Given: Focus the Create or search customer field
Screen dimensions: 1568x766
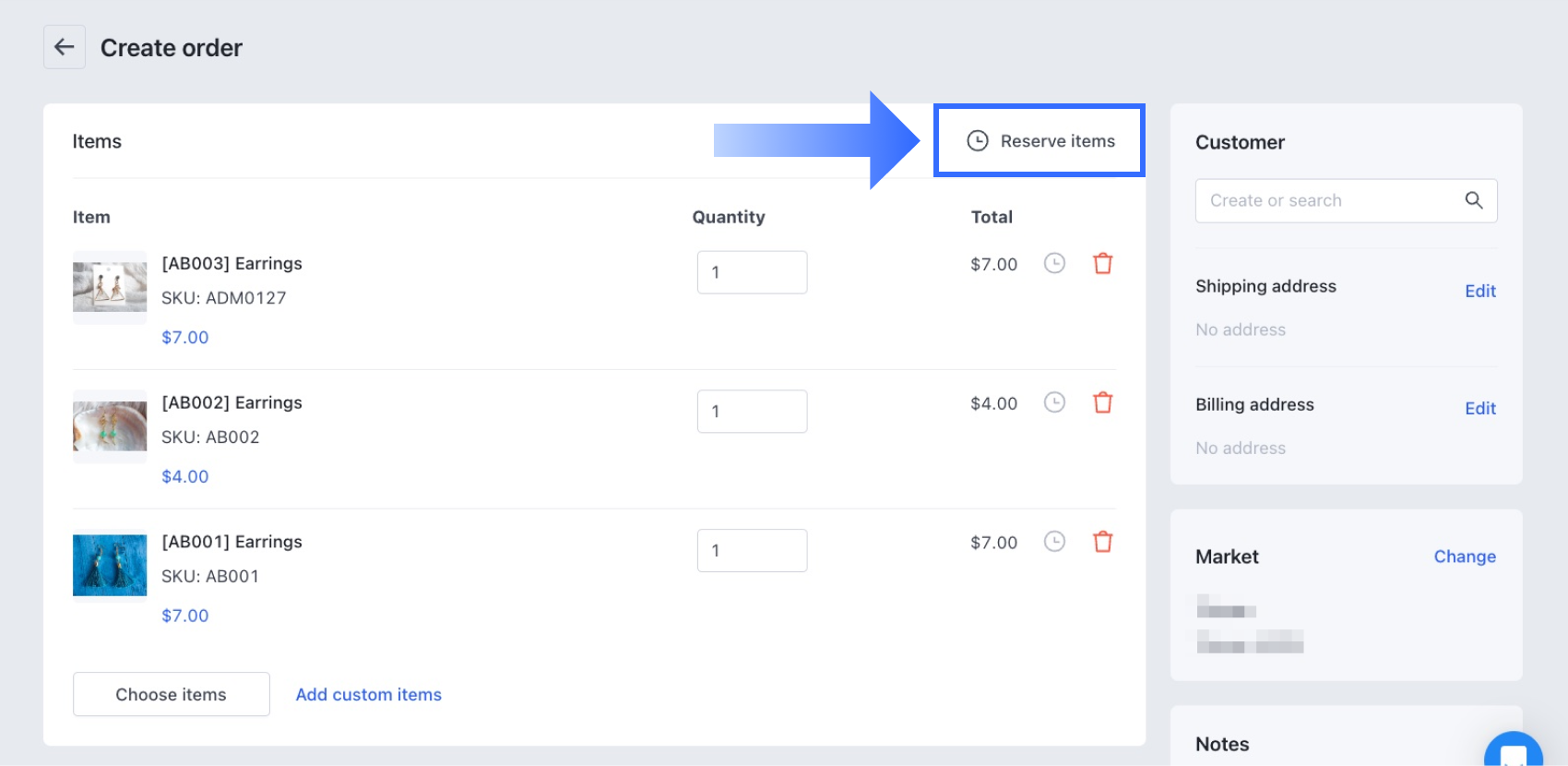Looking at the screenshot, I should coord(1328,200).
